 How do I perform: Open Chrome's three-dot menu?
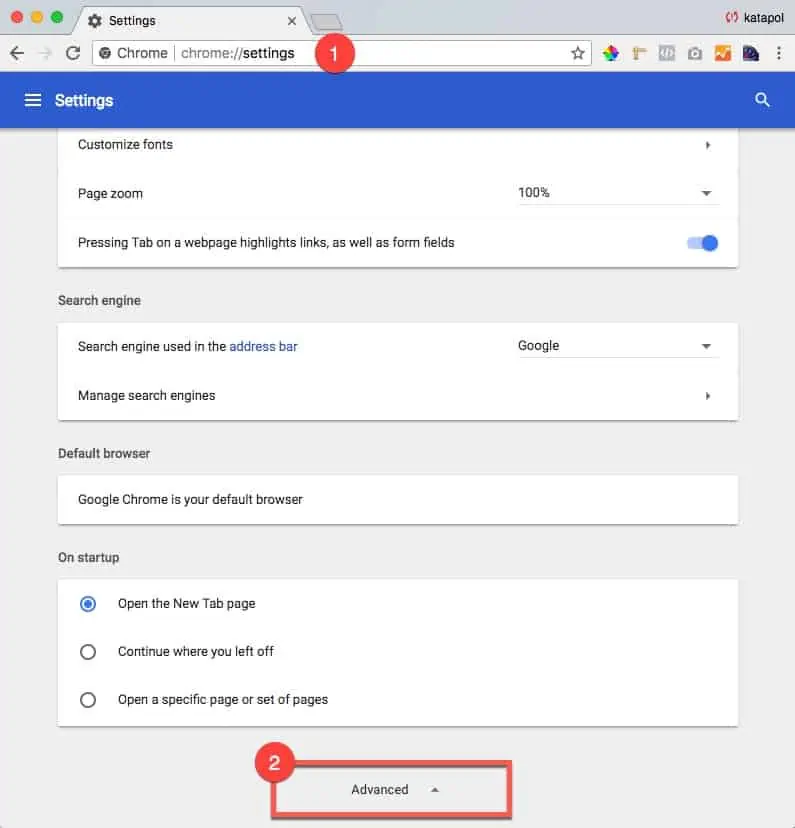[x=779, y=53]
